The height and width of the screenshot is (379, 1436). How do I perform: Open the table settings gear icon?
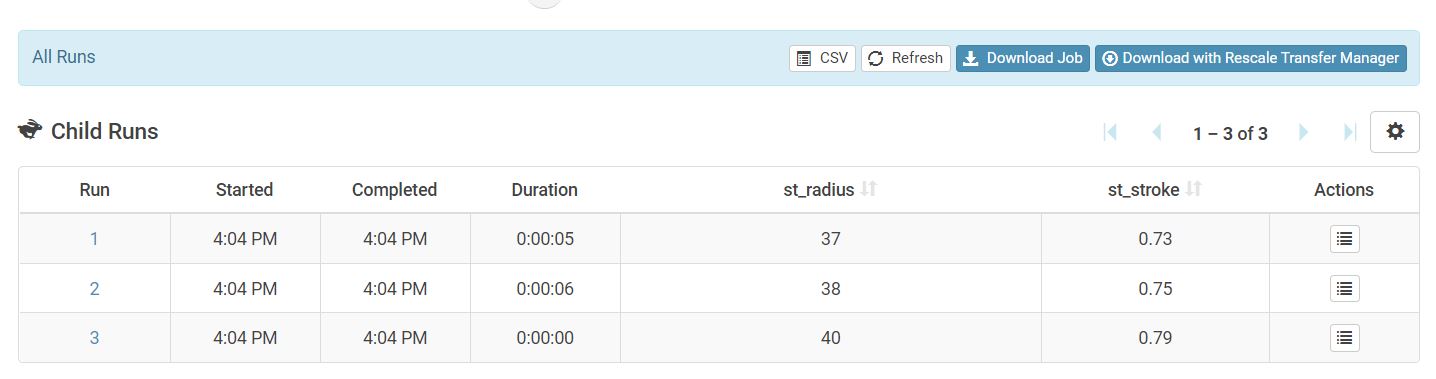coord(1394,132)
